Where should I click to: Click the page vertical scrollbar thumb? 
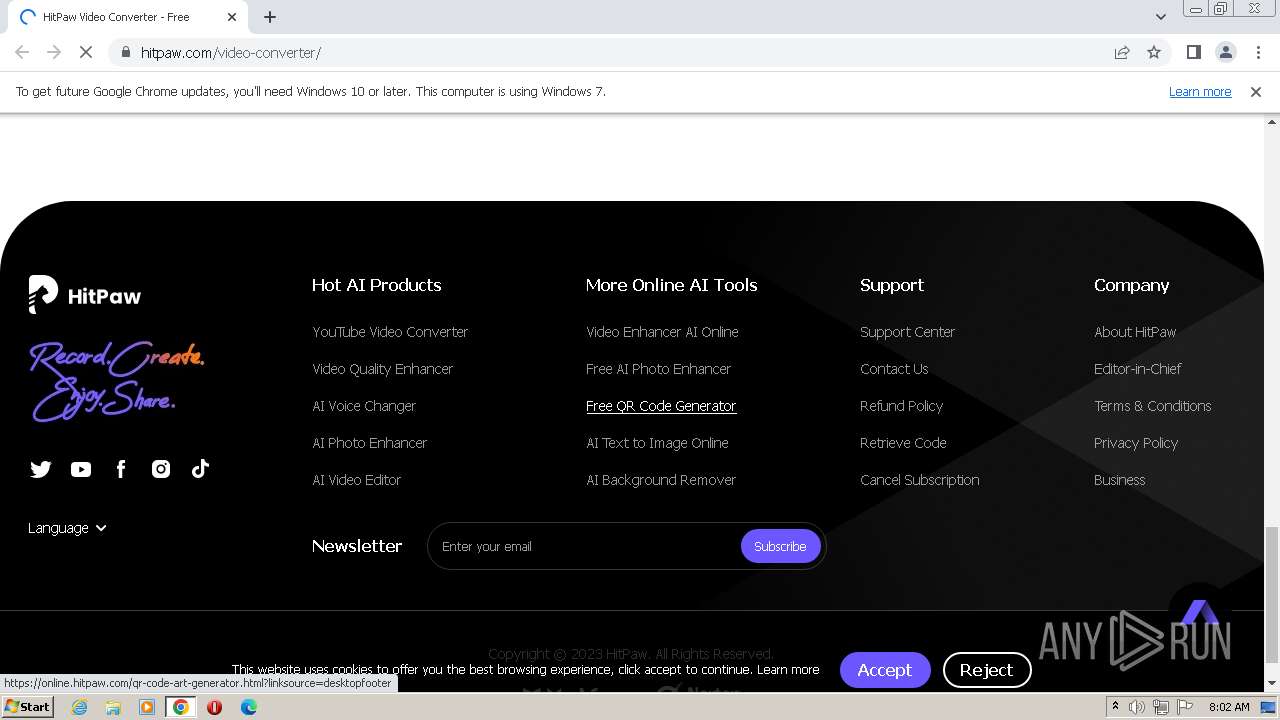(x=1272, y=594)
